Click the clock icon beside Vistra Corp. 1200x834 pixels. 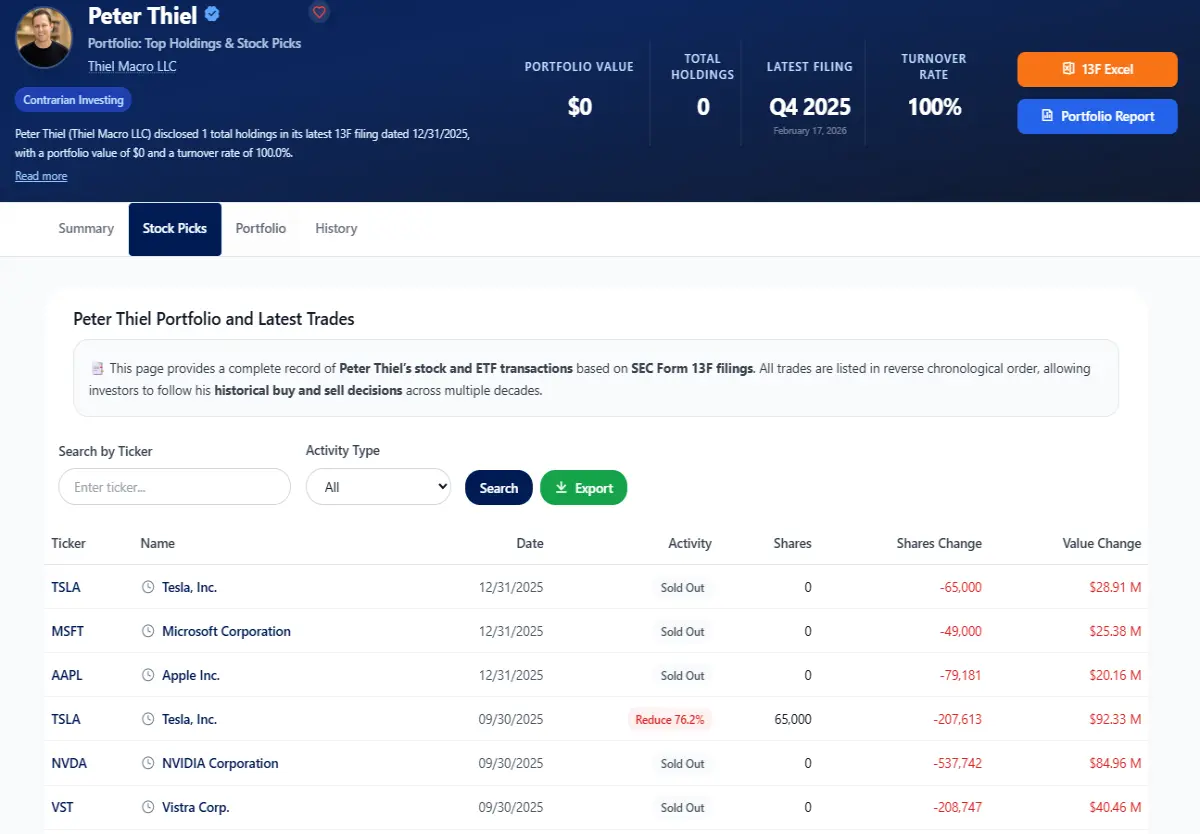click(149, 807)
